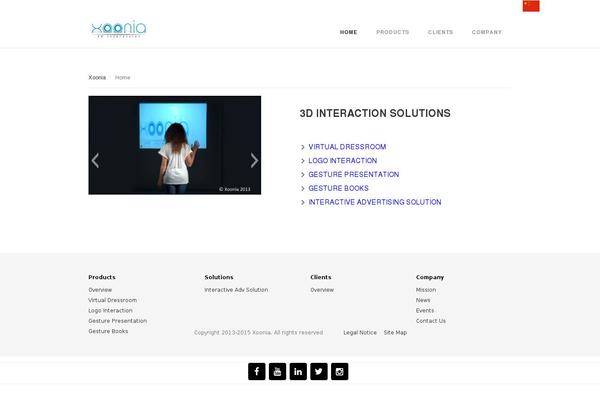600x400 pixels.
Task: Switch language via the Chinese flag
Action: pos(531,6)
